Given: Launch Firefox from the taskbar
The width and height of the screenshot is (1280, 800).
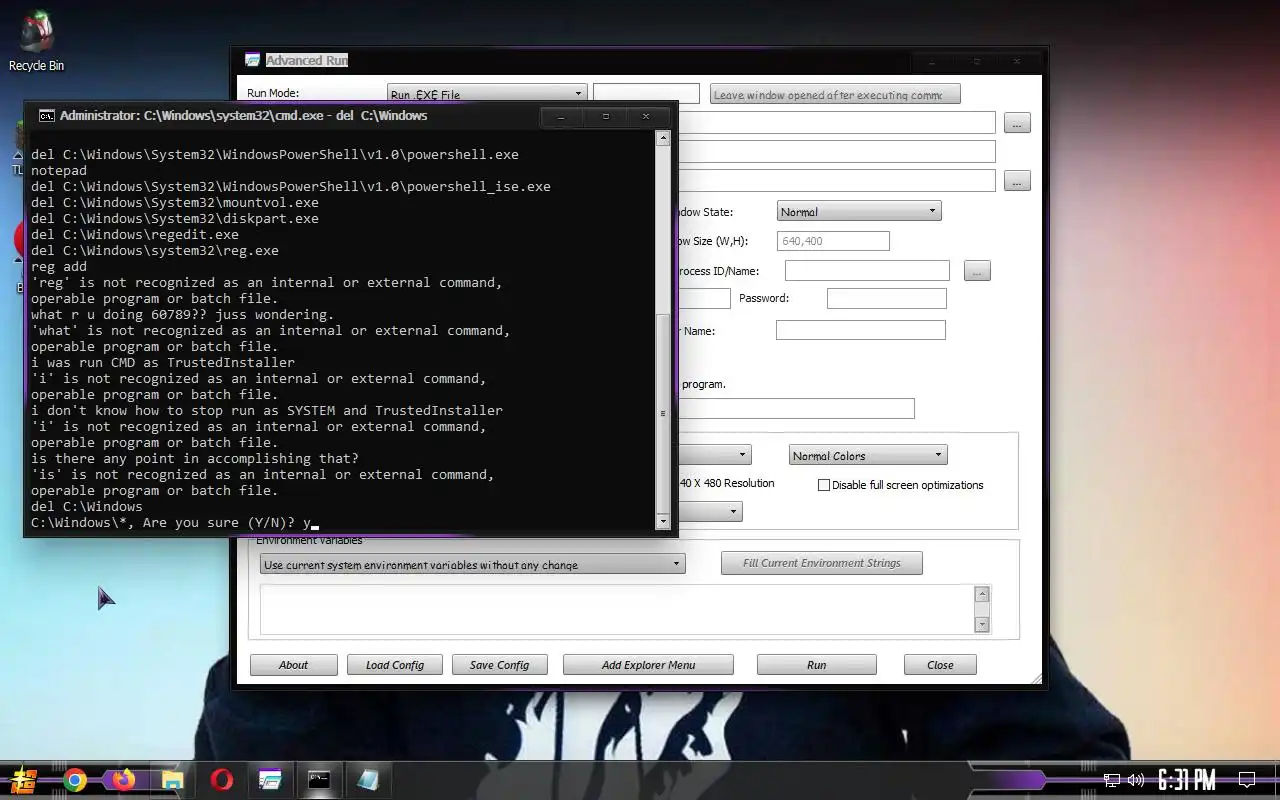Looking at the screenshot, I should (x=124, y=780).
